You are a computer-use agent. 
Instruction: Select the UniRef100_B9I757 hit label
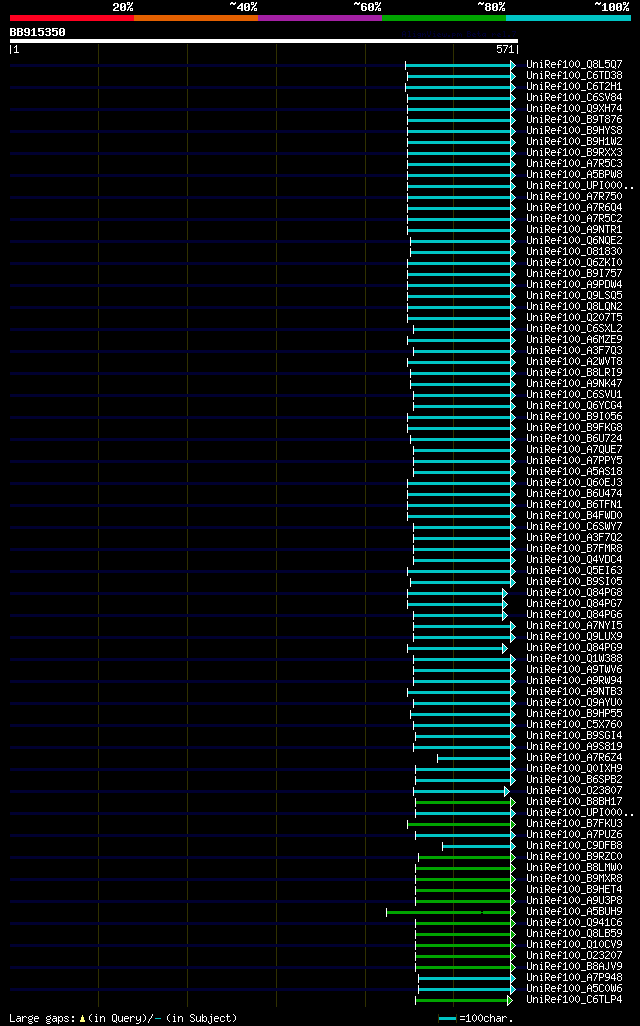tap(575, 274)
